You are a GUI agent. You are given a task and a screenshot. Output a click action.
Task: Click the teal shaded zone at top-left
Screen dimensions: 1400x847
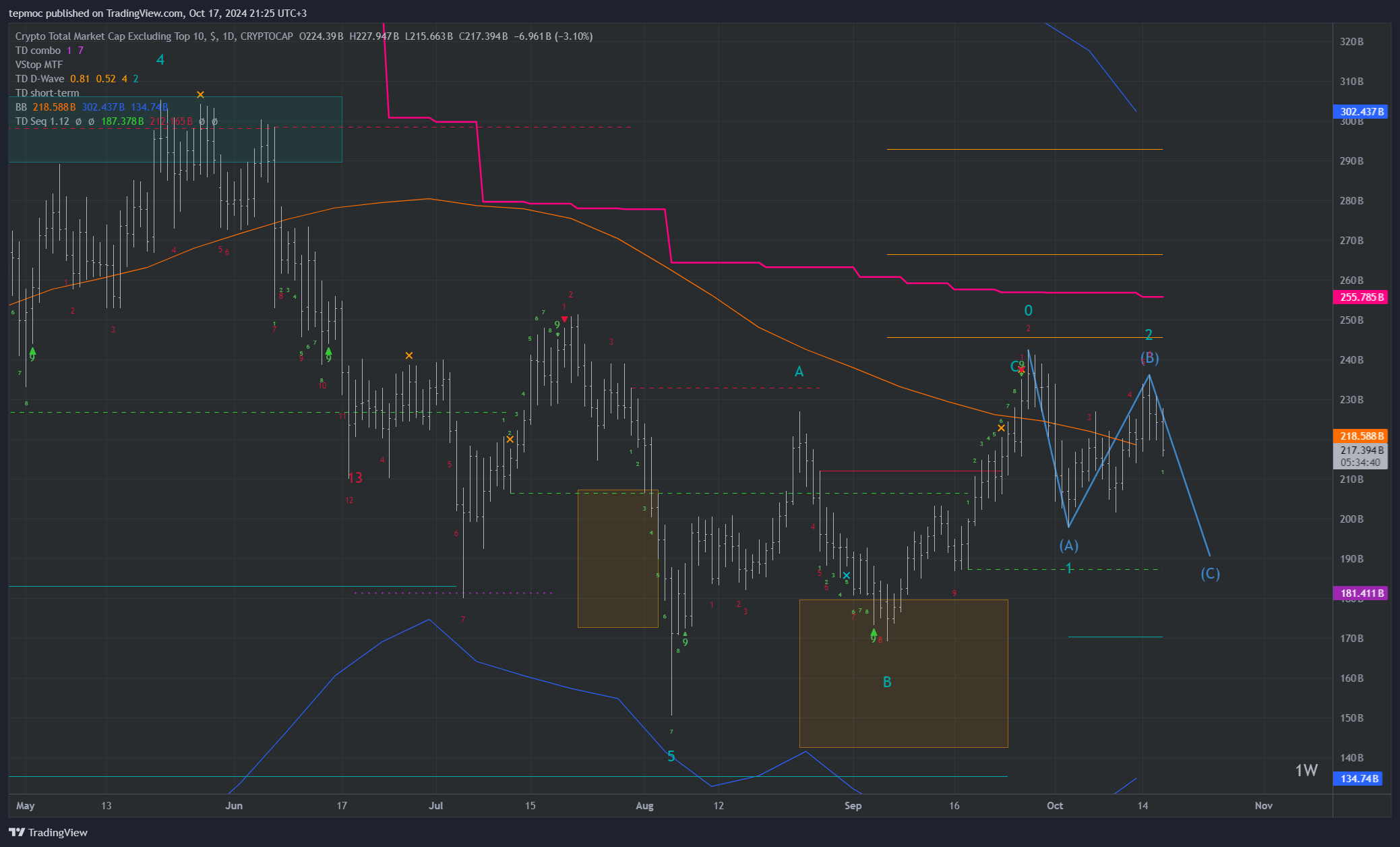click(x=175, y=129)
